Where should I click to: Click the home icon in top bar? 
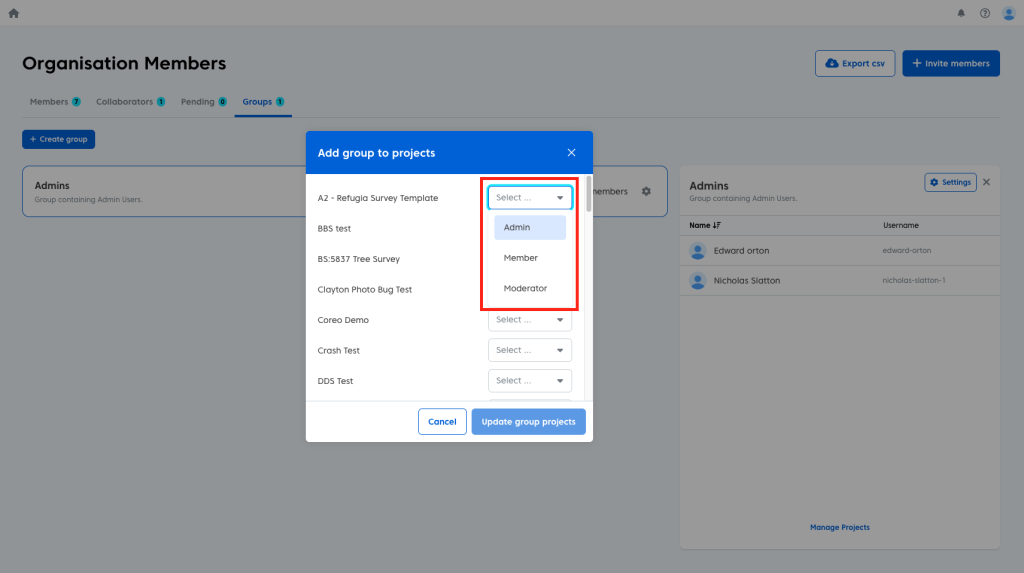click(13, 13)
